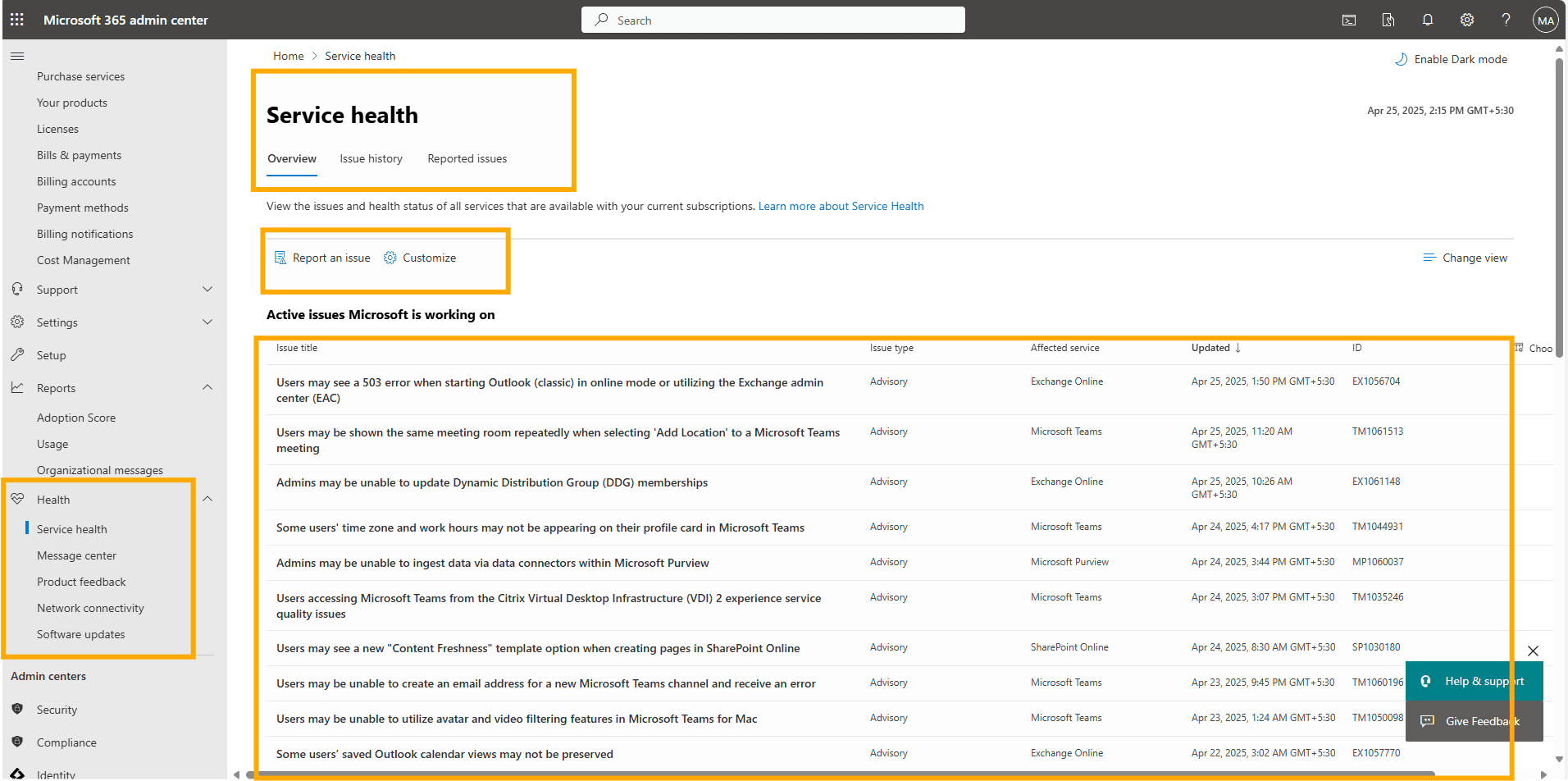This screenshot has width=1568, height=781.
Task: Click in the Search field
Action: (x=772, y=19)
